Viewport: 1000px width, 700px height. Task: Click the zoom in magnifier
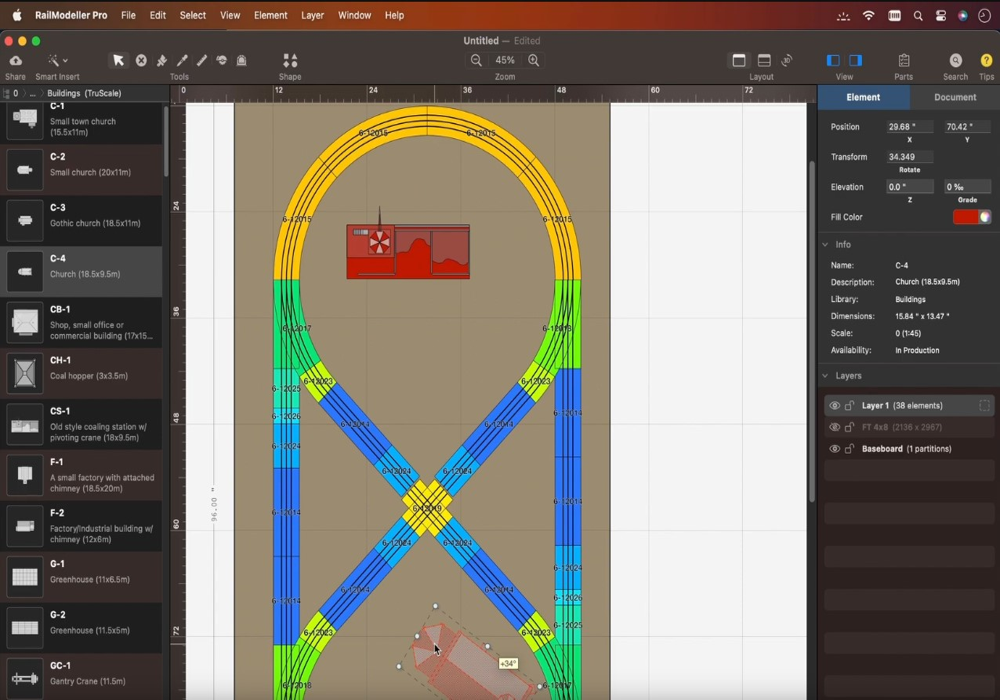[534, 61]
